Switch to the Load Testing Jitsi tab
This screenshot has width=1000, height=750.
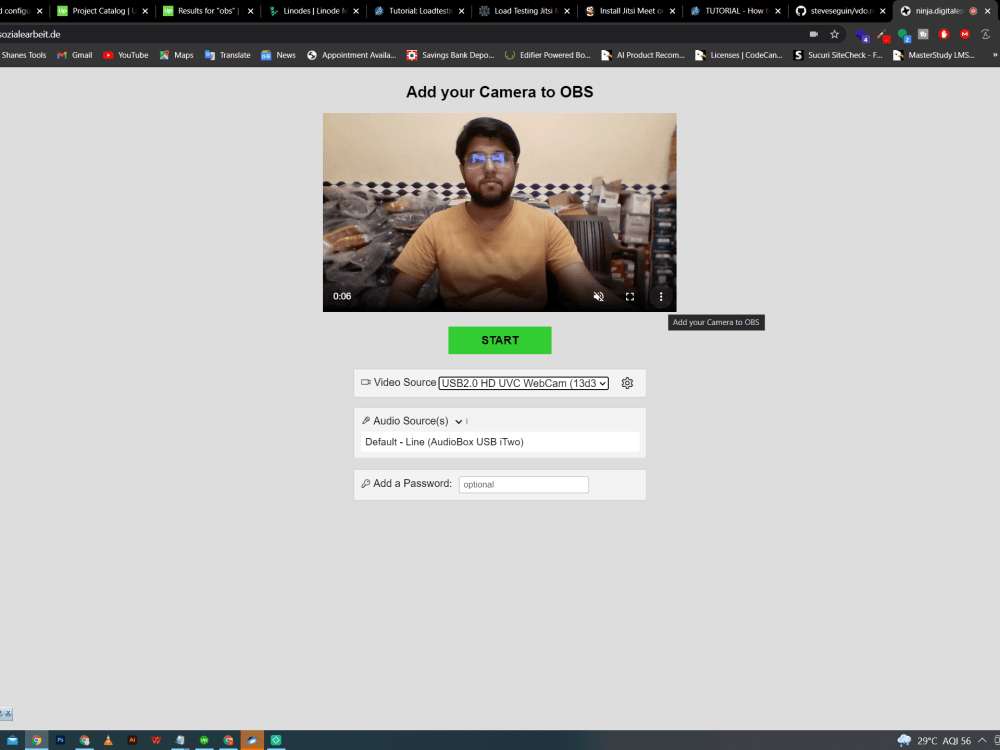click(x=525, y=12)
